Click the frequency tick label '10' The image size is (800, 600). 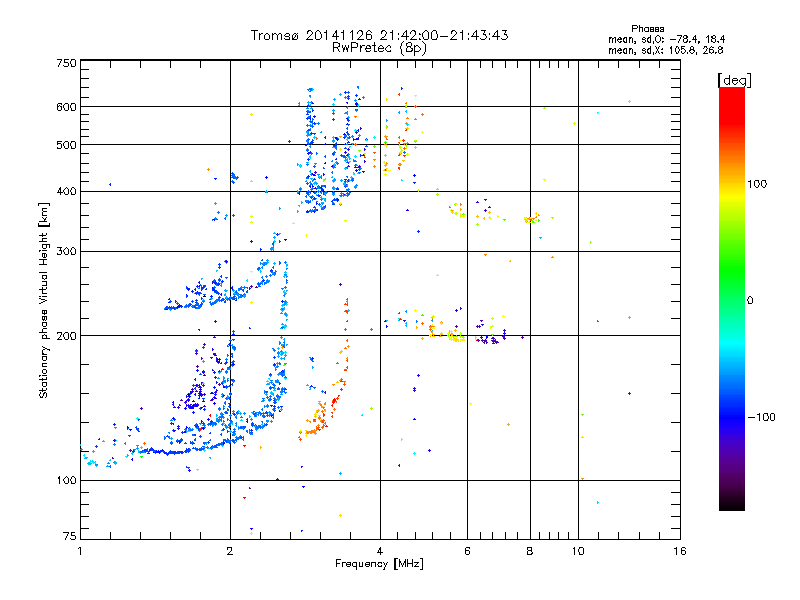[x=578, y=551]
